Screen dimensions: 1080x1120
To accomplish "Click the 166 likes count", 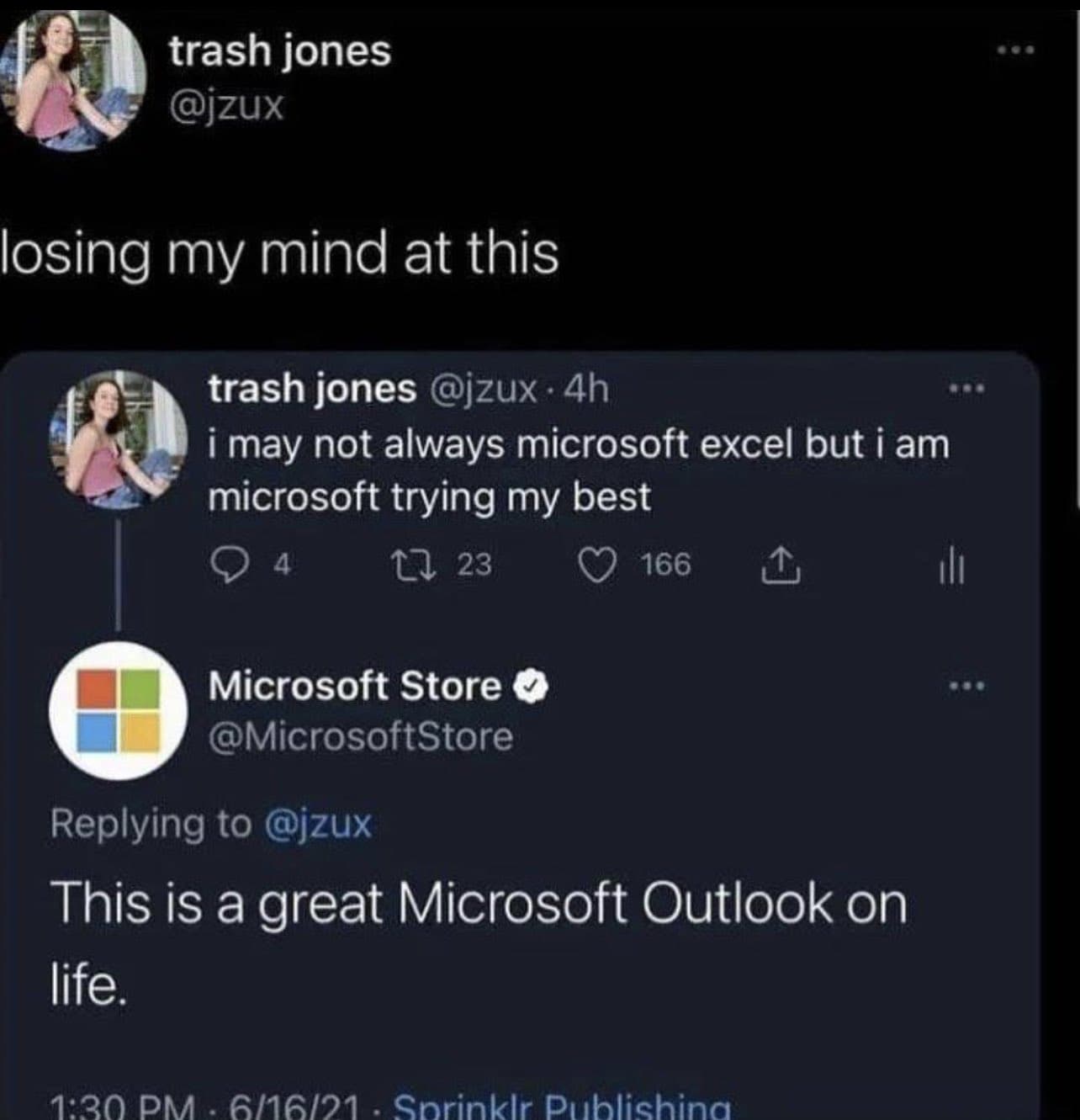I will 665,565.
